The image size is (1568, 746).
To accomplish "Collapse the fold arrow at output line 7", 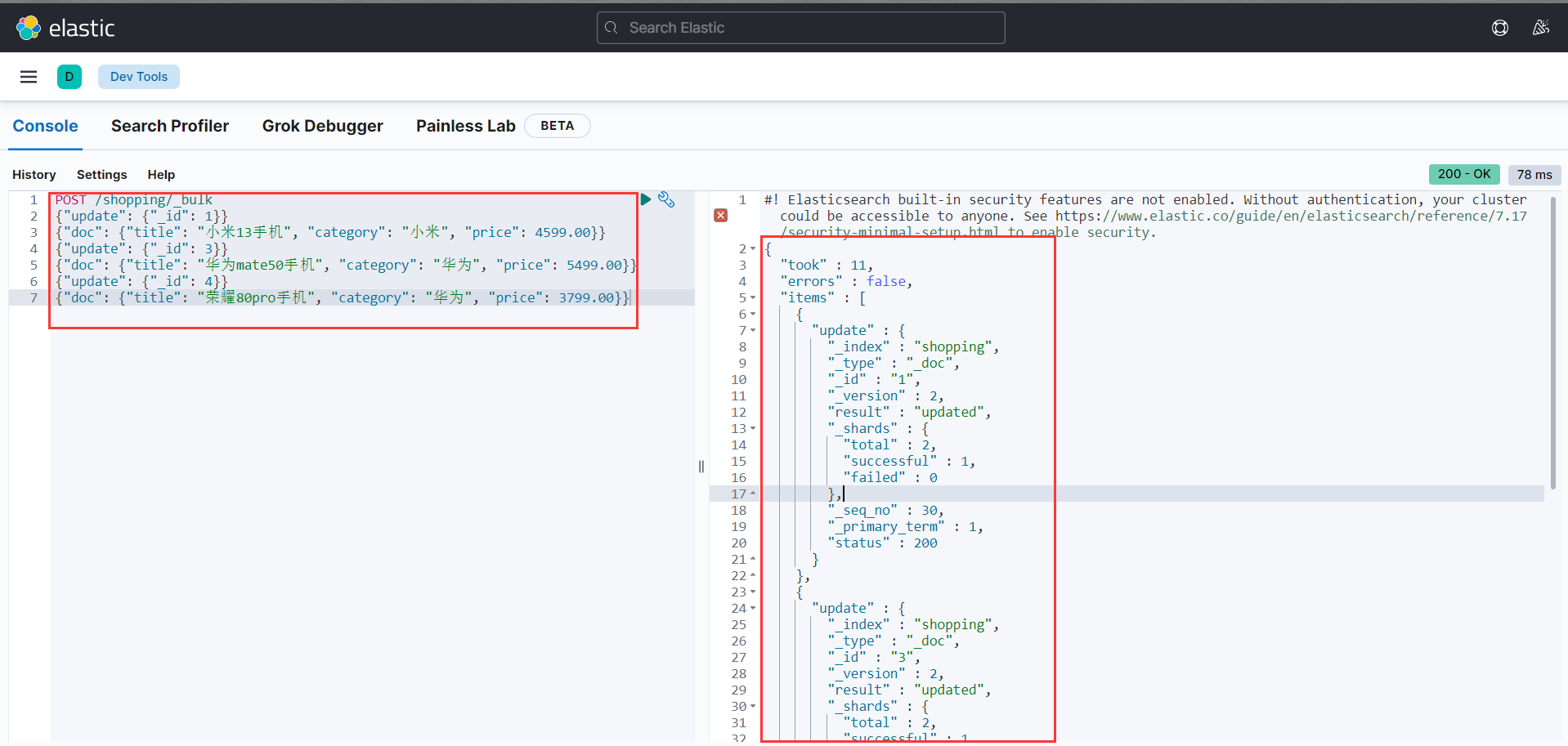I will click(x=753, y=330).
